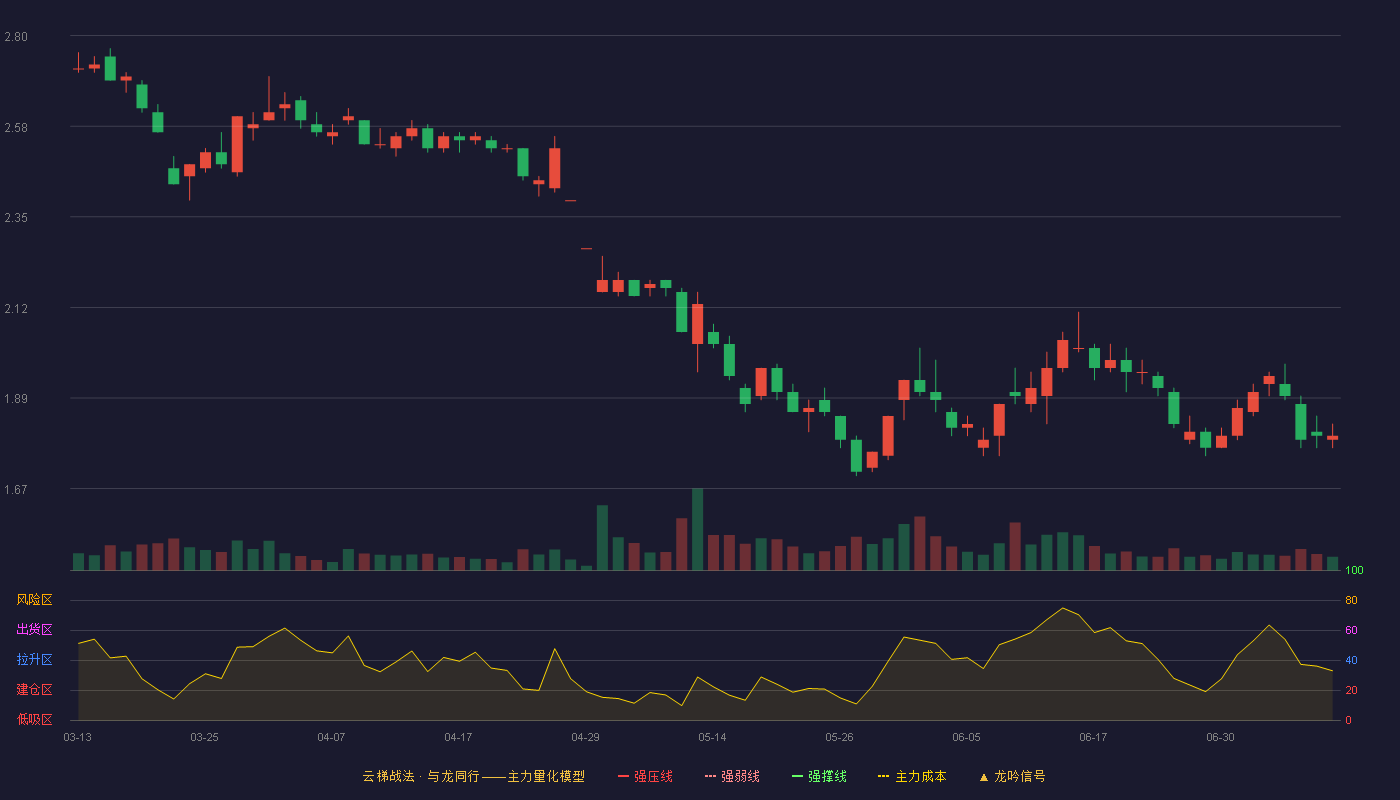Screen dimensions: 1400x800
Task: Click the 06-17 date label
Action: [1093, 737]
